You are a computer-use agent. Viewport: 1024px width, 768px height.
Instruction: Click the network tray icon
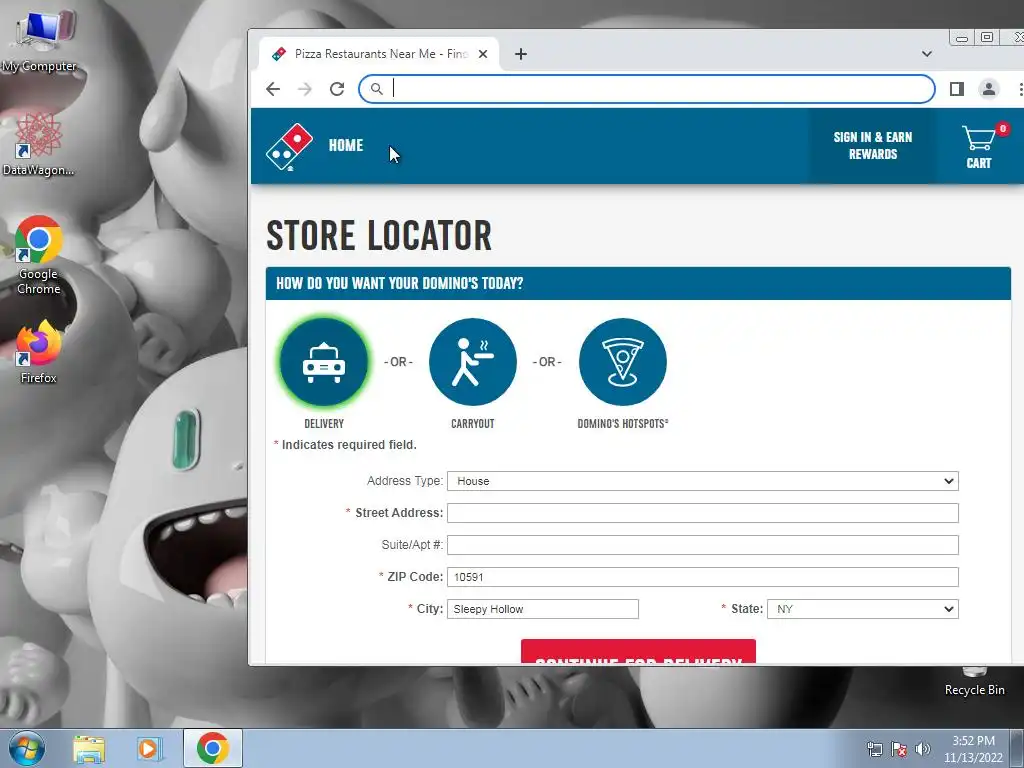pyautogui.click(x=874, y=750)
